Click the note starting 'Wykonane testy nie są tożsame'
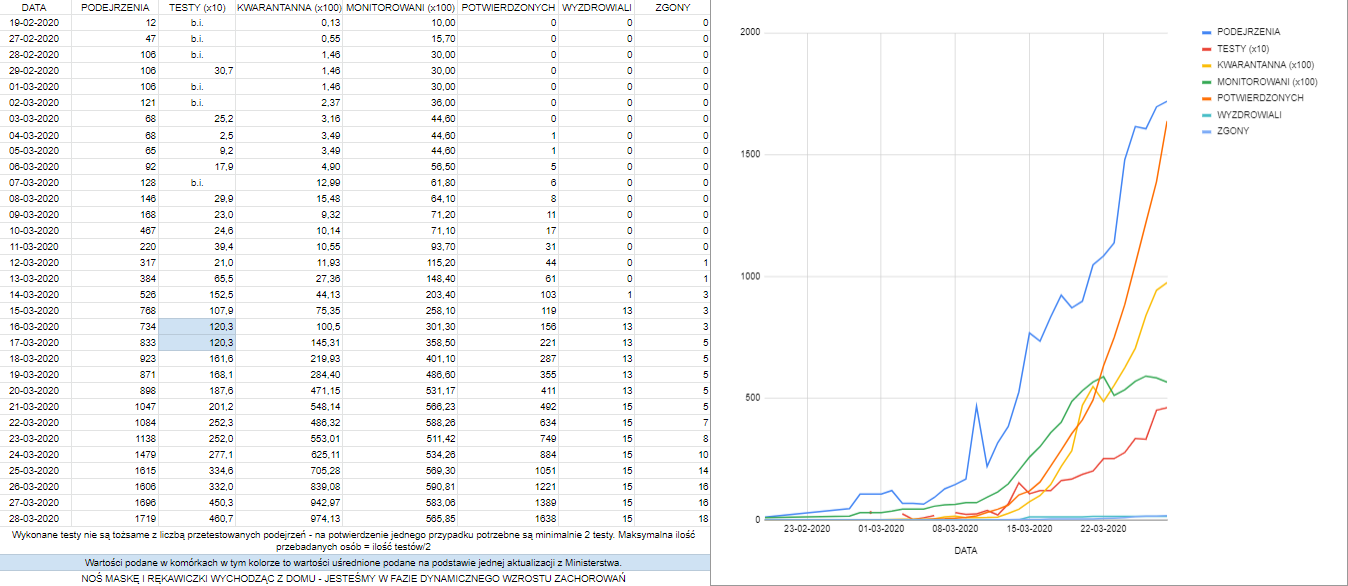The height and width of the screenshot is (586, 1348). [x=355, y=541]
